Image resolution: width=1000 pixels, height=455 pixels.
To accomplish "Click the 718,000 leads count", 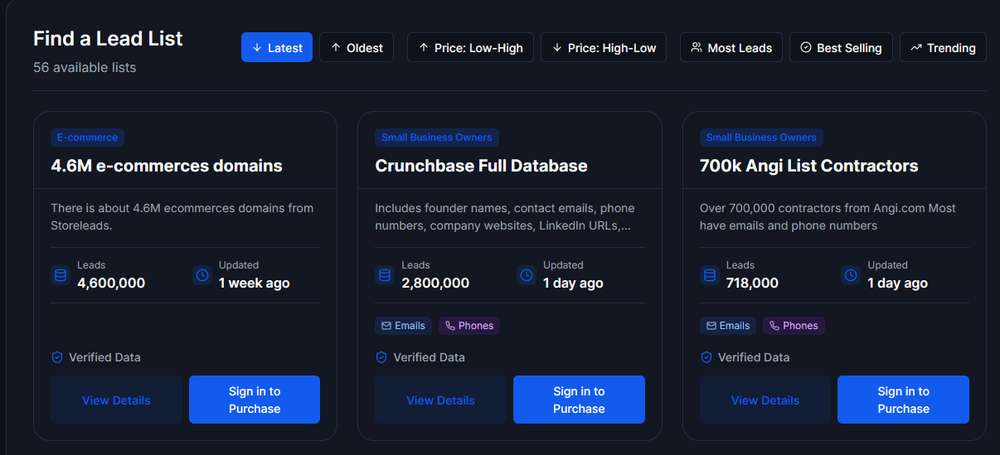I will (753, 283).
